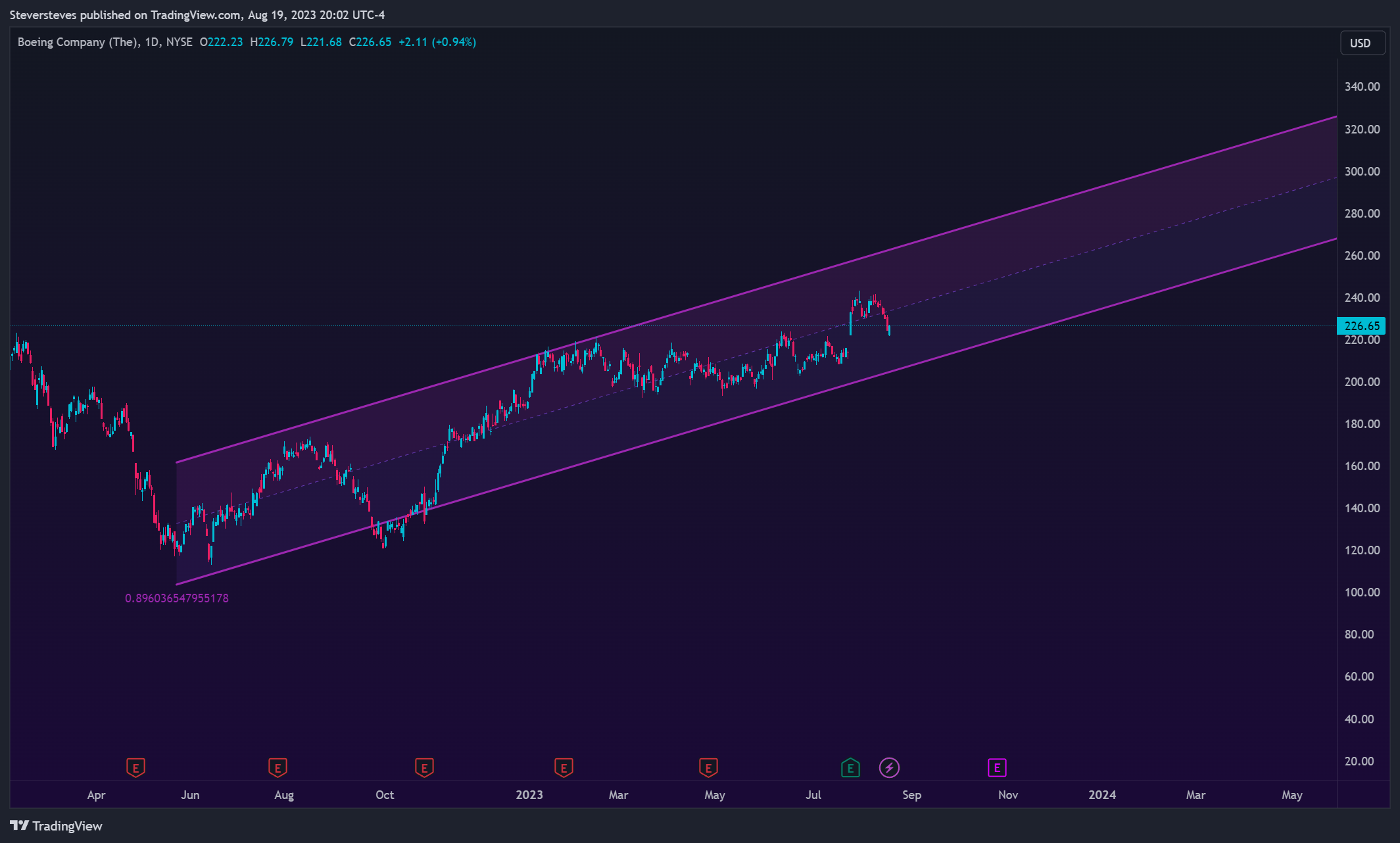Click the Aug label on the time axis
The image size is (1400, 843).
pyautogui.click(x=284, y=795)
